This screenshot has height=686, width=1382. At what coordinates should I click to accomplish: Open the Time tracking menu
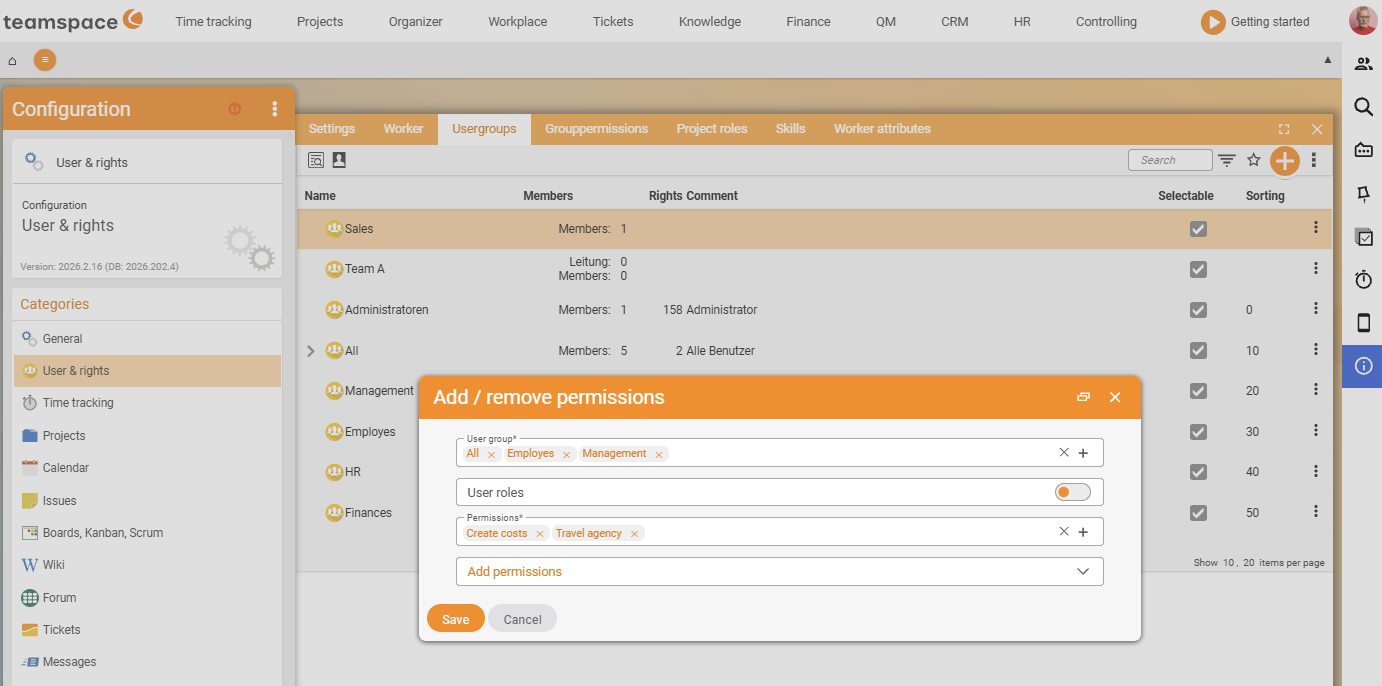point(213,21)
